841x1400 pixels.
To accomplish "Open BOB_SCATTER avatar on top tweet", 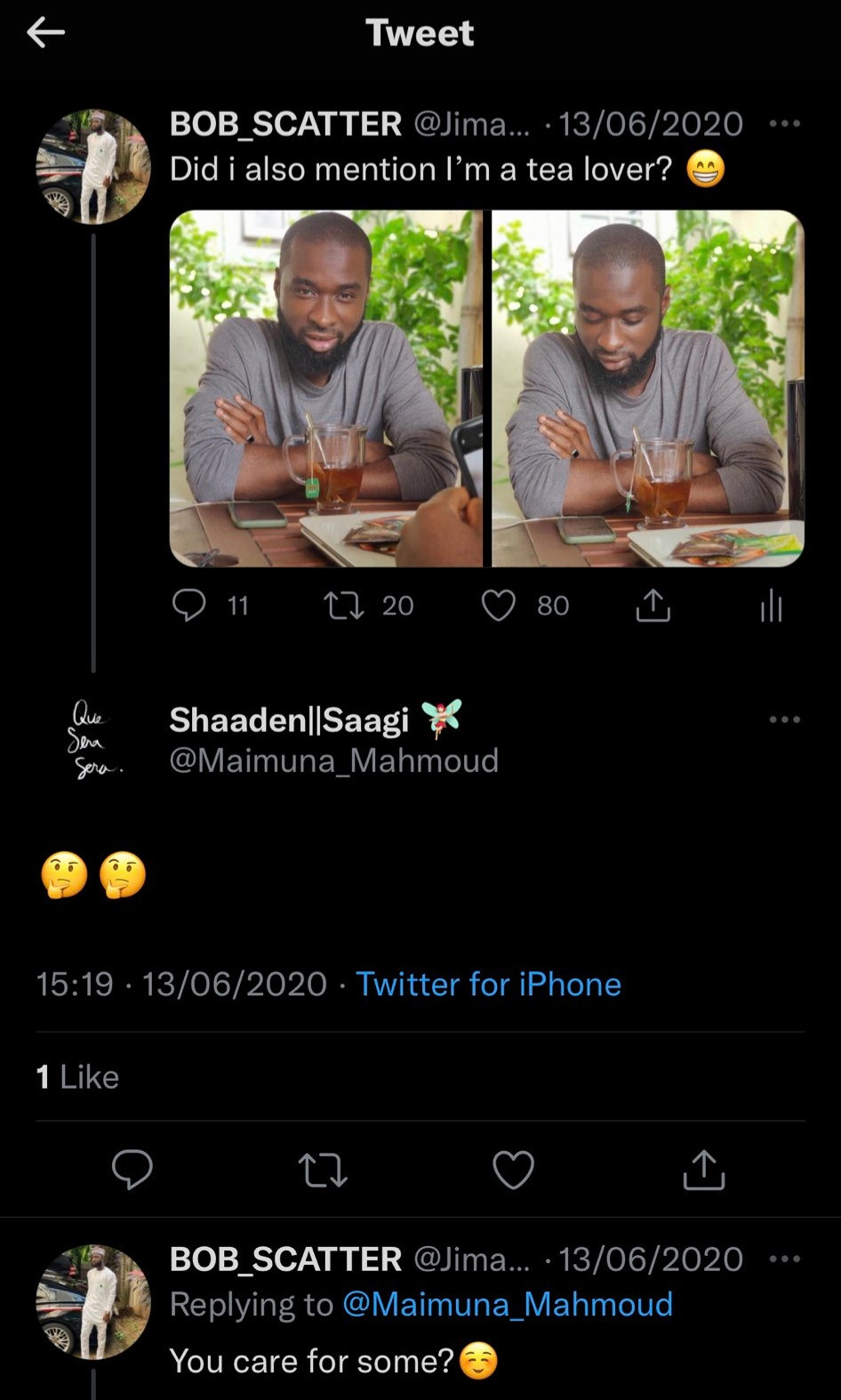I will [93, 166].
